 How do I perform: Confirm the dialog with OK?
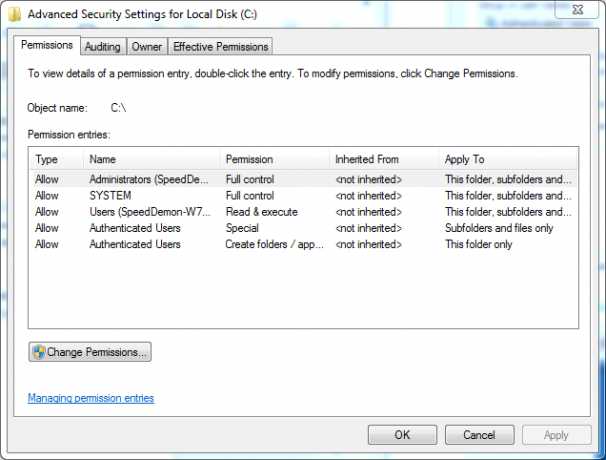click(x=402, y=435)
